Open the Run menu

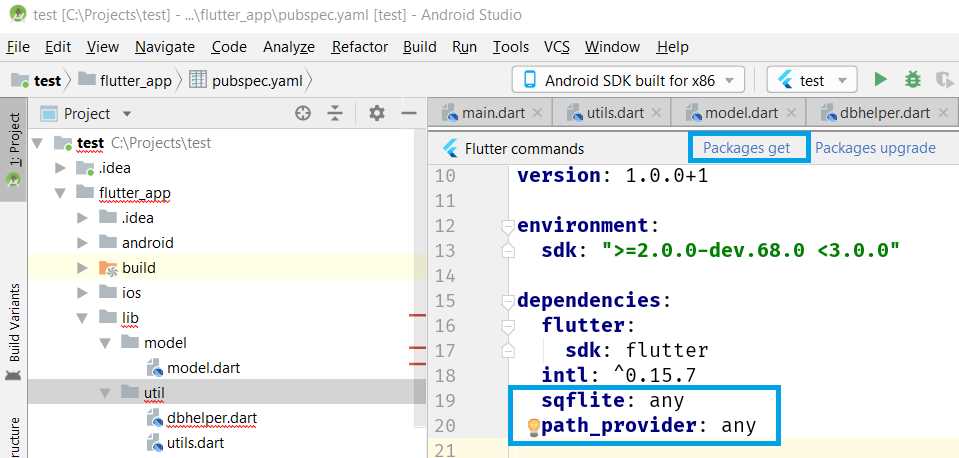[x=465, y=47]
